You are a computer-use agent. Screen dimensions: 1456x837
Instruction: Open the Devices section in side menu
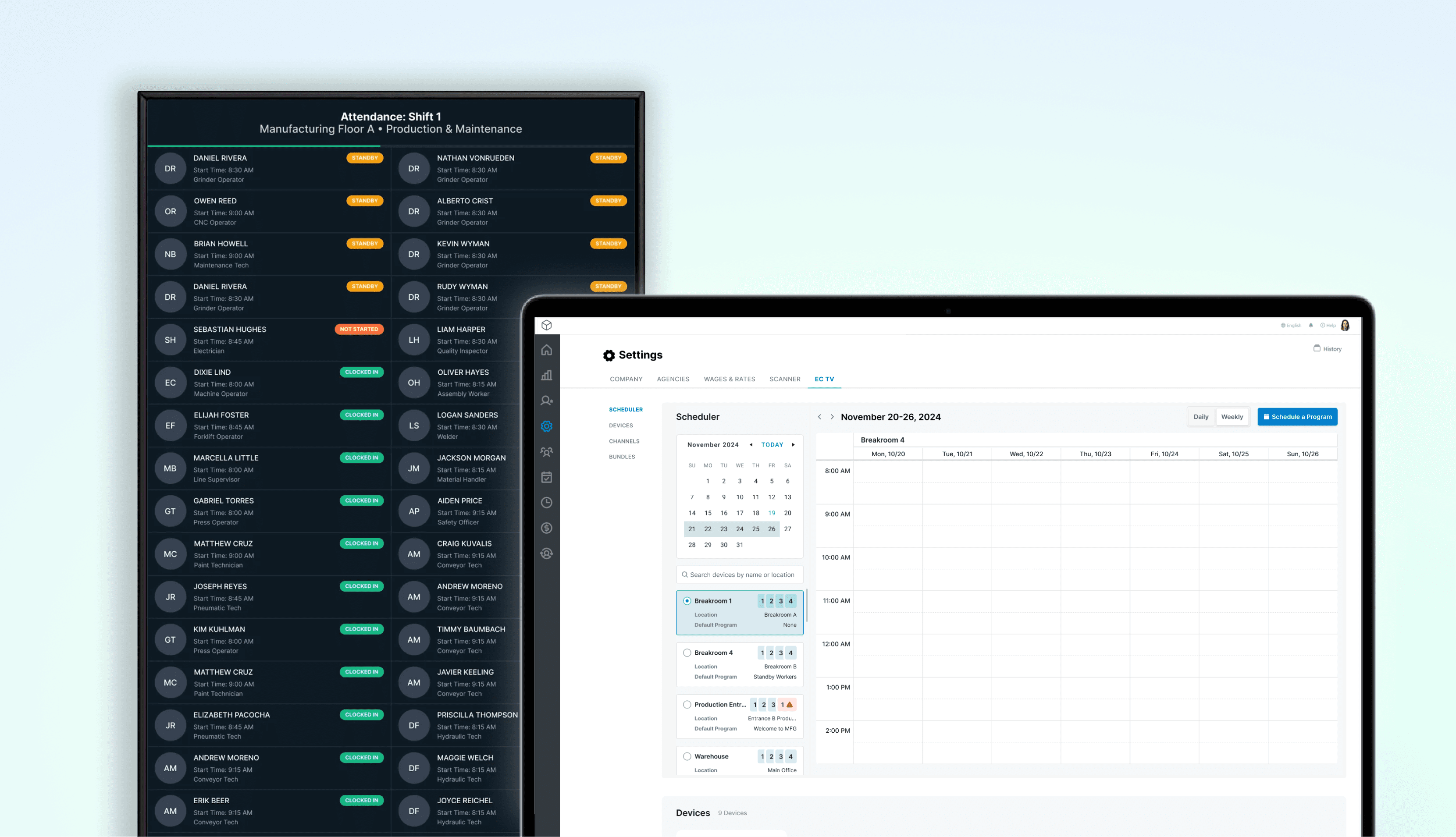[620, 426]
